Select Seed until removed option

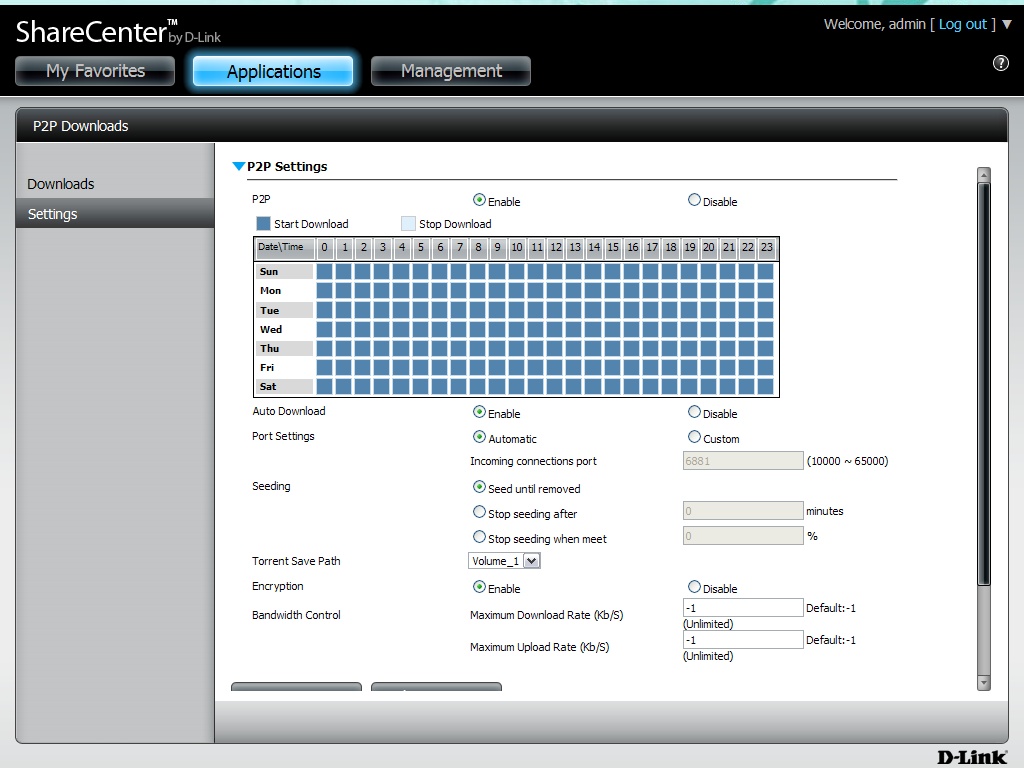pyautogui.click(x=479, y=487)
